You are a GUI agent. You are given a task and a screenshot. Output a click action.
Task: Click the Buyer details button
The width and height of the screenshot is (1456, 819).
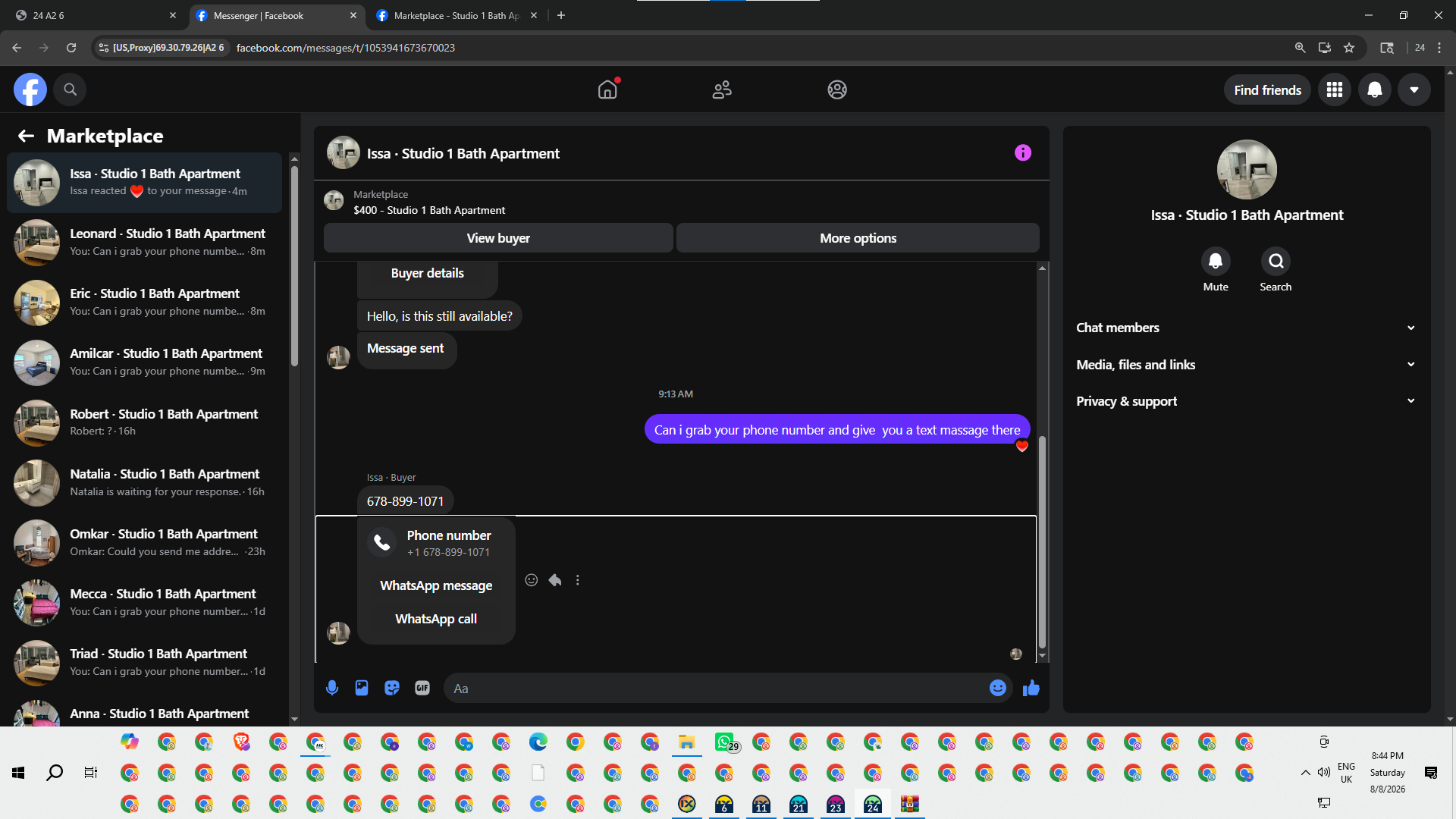click(x=428, y=274)
